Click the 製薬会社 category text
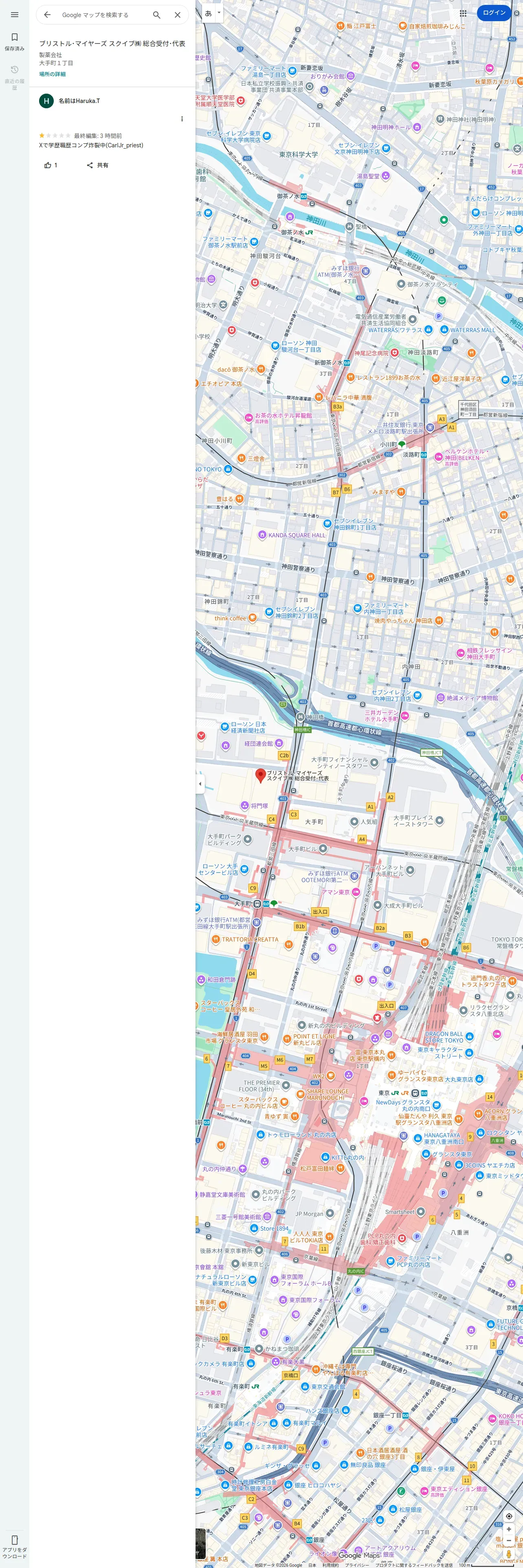Image resolution: width=523 pixels, height=1568 pixels. click(x=51, y=55)
